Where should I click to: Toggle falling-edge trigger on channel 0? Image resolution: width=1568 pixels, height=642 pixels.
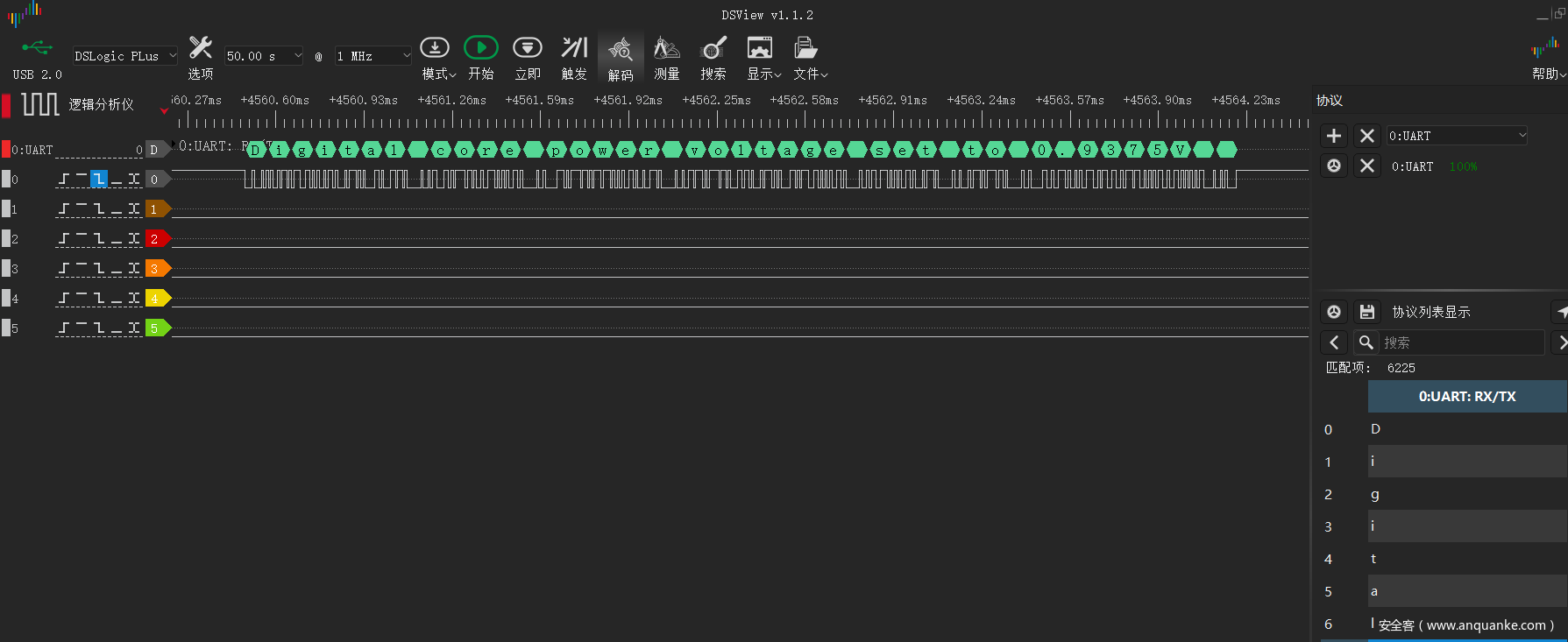click(x=99, y=180)
